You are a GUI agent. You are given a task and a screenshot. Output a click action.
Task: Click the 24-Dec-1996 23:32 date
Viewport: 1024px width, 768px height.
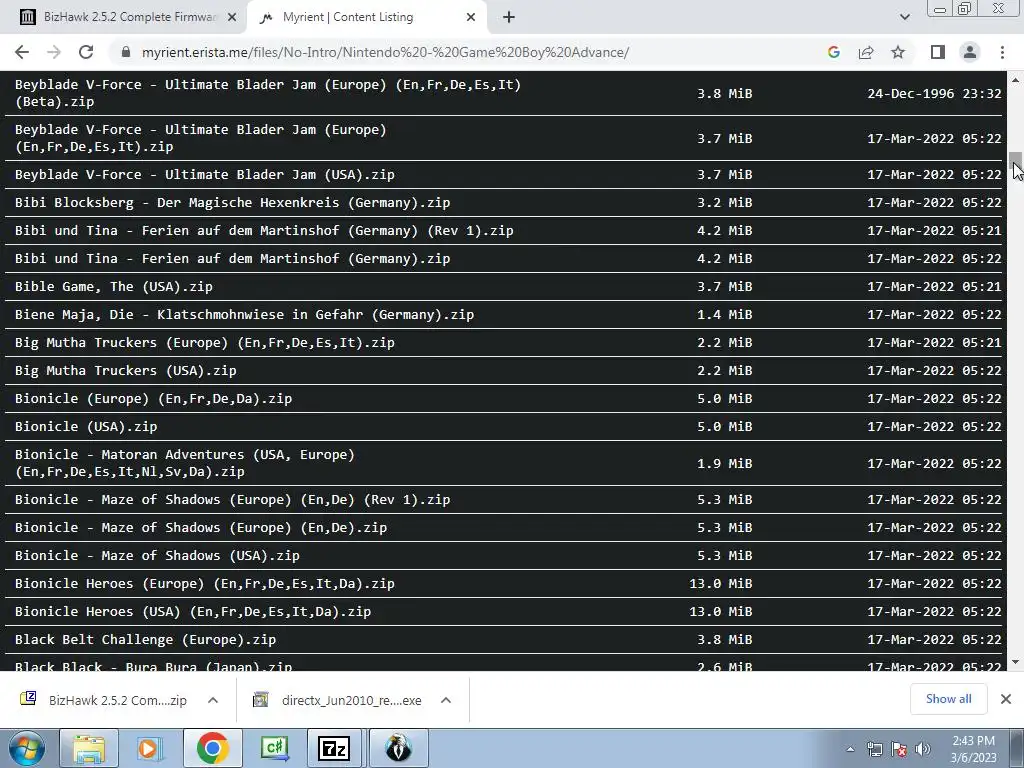pos(934,93)
